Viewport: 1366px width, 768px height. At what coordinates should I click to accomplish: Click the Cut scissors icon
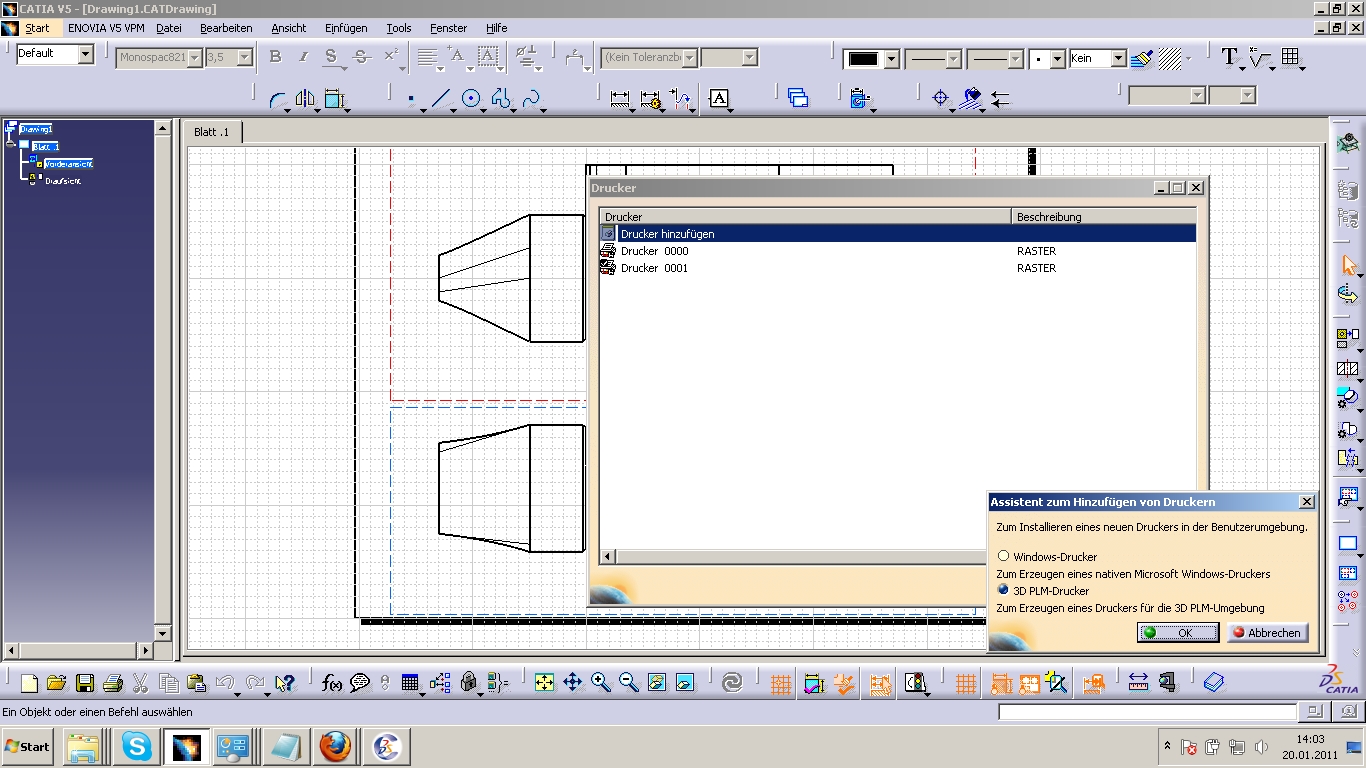(141, 683)
